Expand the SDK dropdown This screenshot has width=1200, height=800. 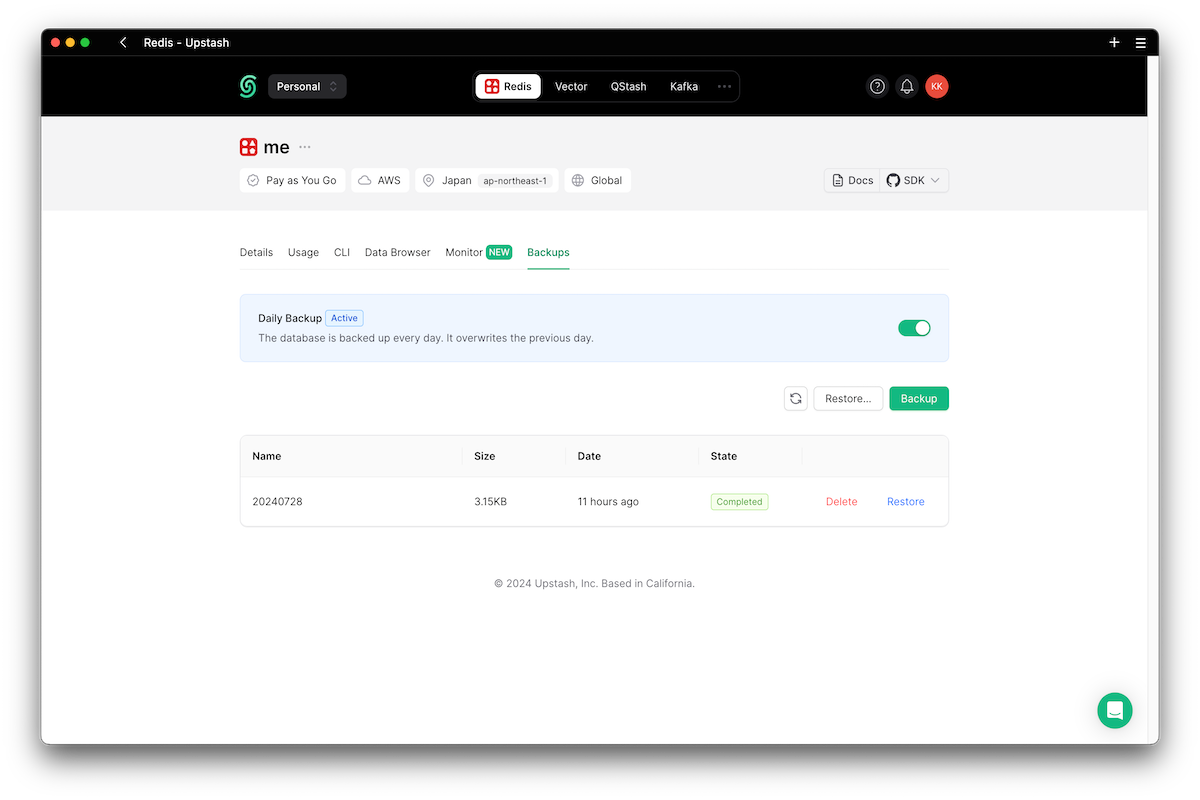(x=913, y=180)
